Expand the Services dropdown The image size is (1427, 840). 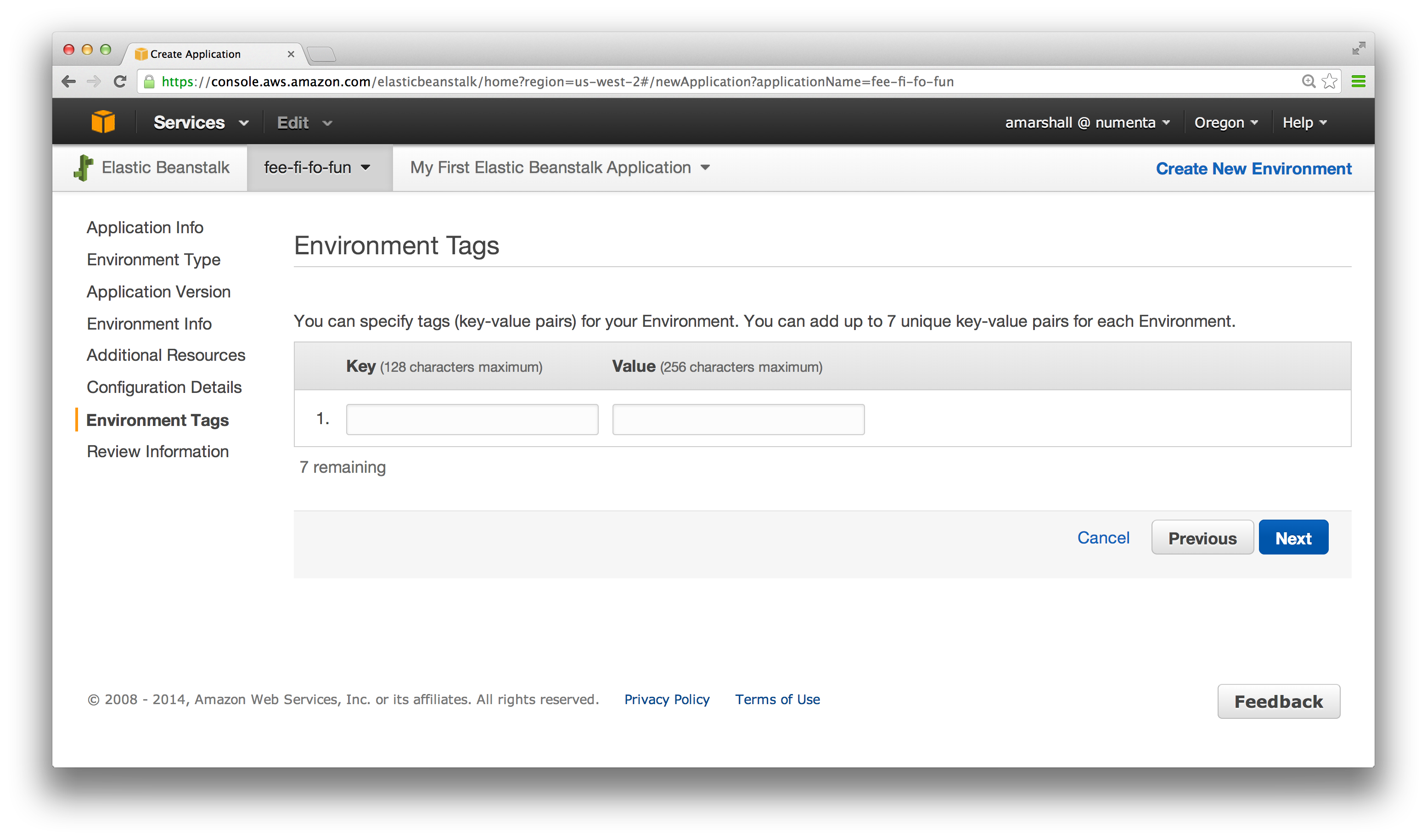click(201, 123)
